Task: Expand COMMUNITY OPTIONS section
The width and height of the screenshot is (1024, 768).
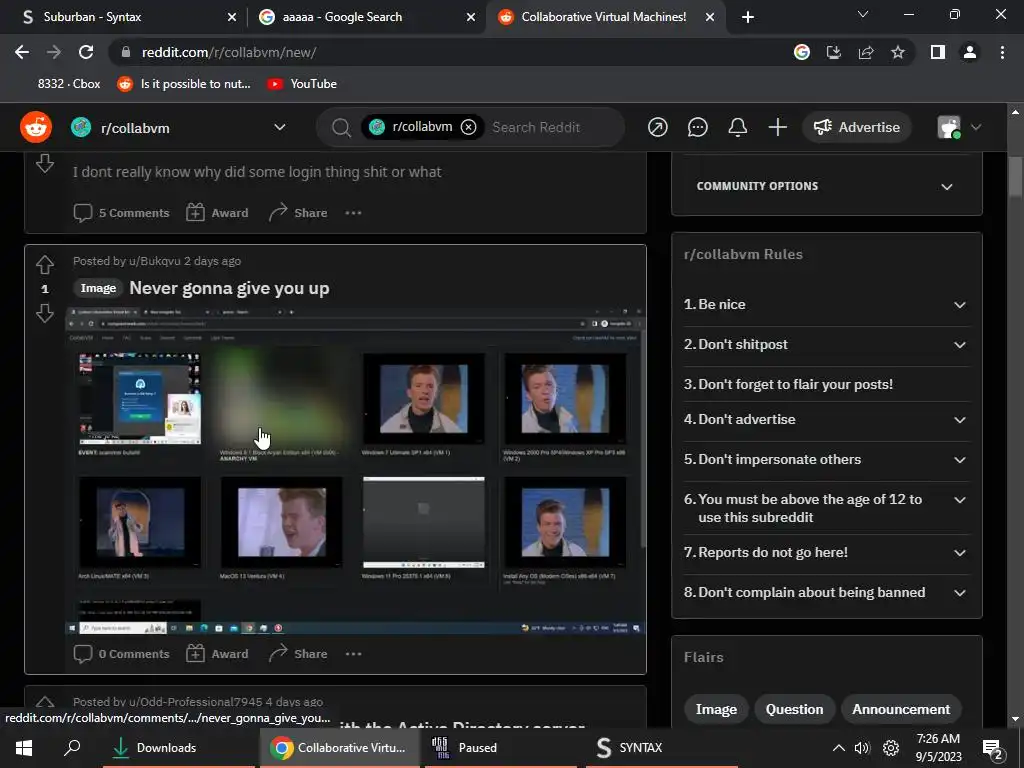Action: [826, 186]
